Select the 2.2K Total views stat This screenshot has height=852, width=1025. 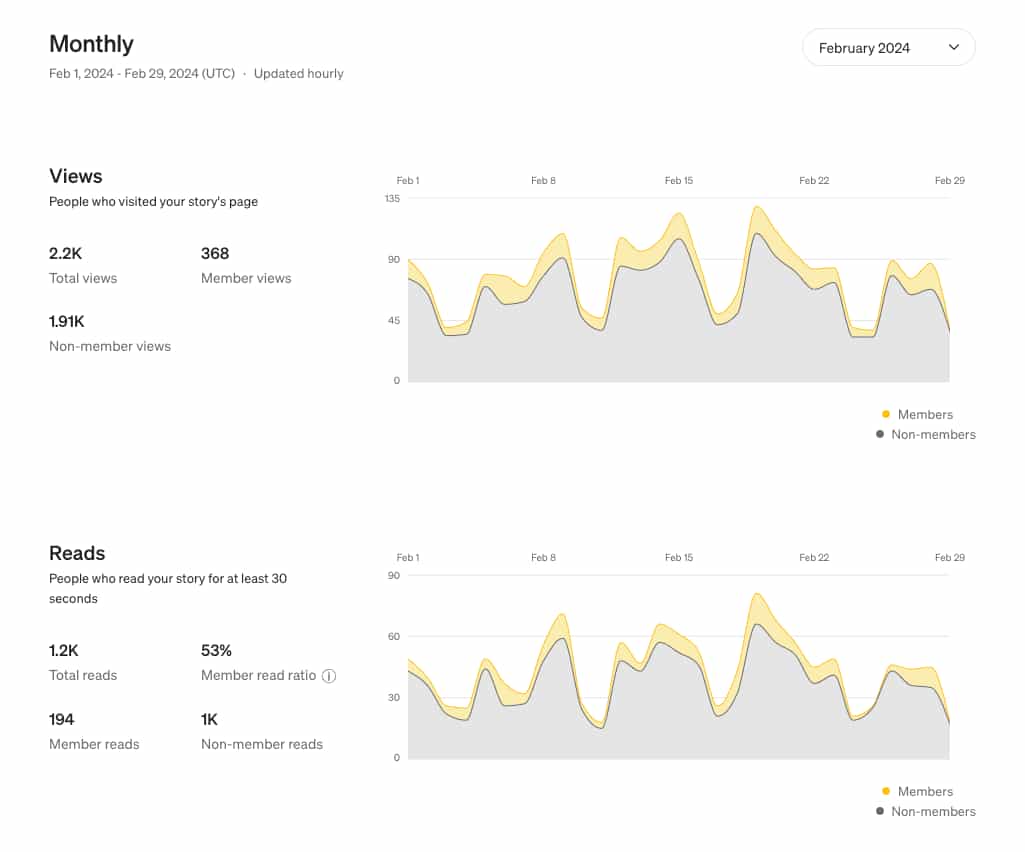[x=66, y=254]
